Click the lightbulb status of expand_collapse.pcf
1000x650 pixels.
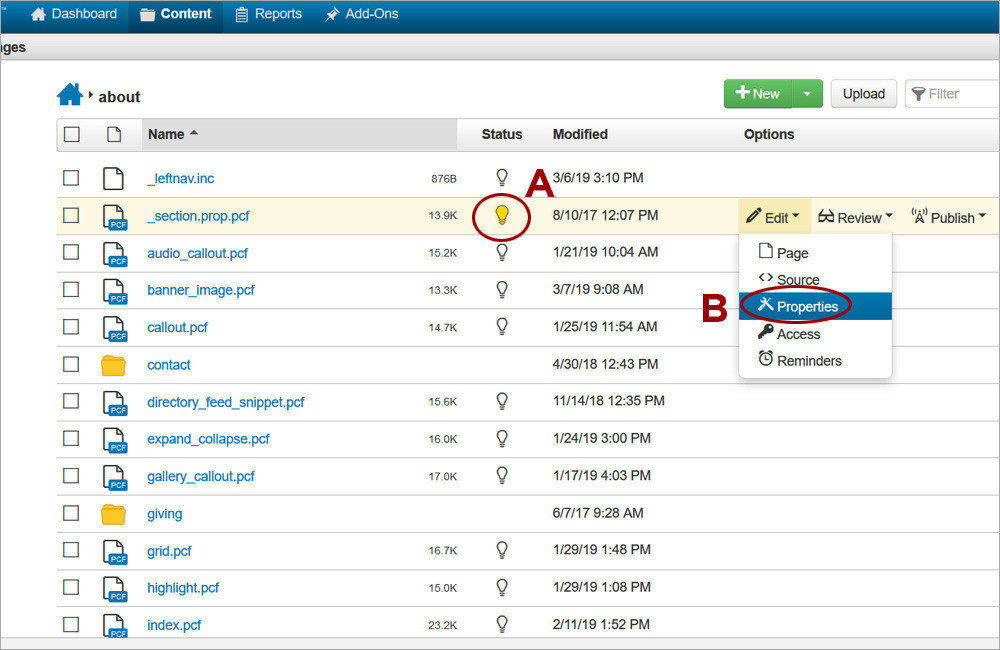point(502,438)
